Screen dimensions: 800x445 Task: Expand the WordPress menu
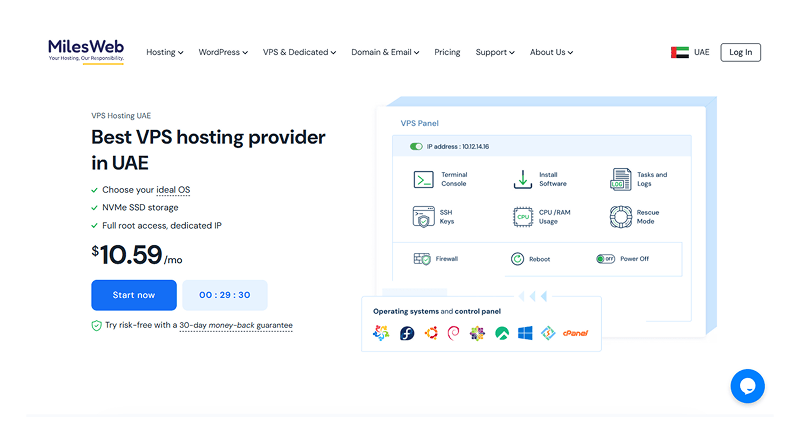tap(223, 52)
